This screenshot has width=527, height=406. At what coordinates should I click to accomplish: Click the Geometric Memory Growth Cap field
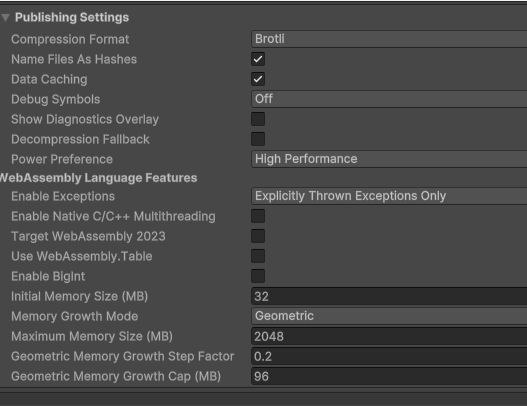point(389,376)
